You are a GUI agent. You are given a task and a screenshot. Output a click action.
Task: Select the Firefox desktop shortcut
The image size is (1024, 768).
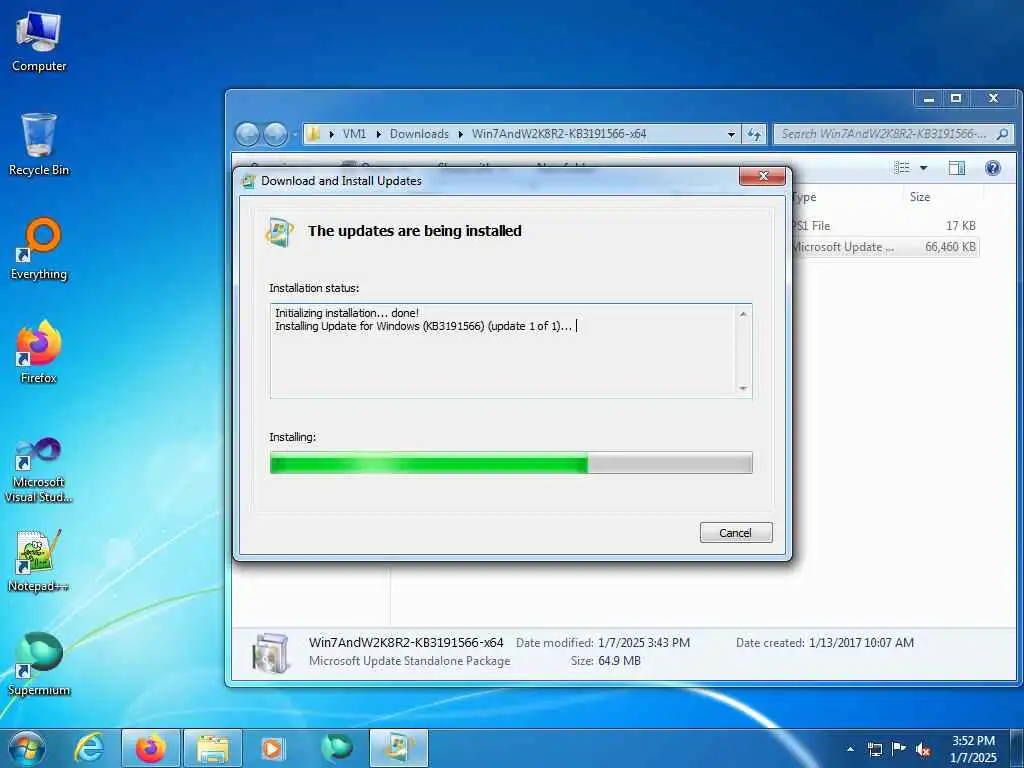39,353
